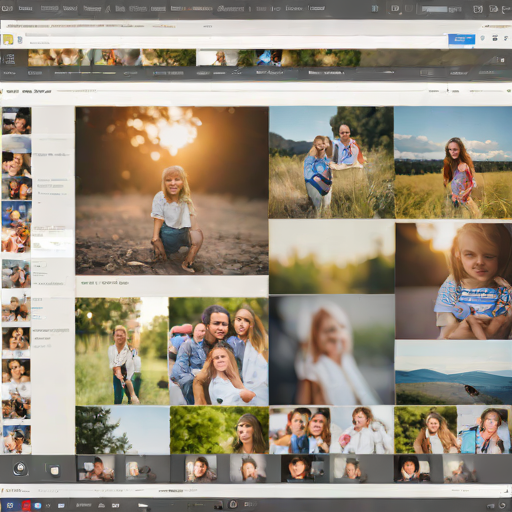Open the large photo of girl crouching at sunset
The width and height of the screenshot is (512, 512).
tap(172, 190)
